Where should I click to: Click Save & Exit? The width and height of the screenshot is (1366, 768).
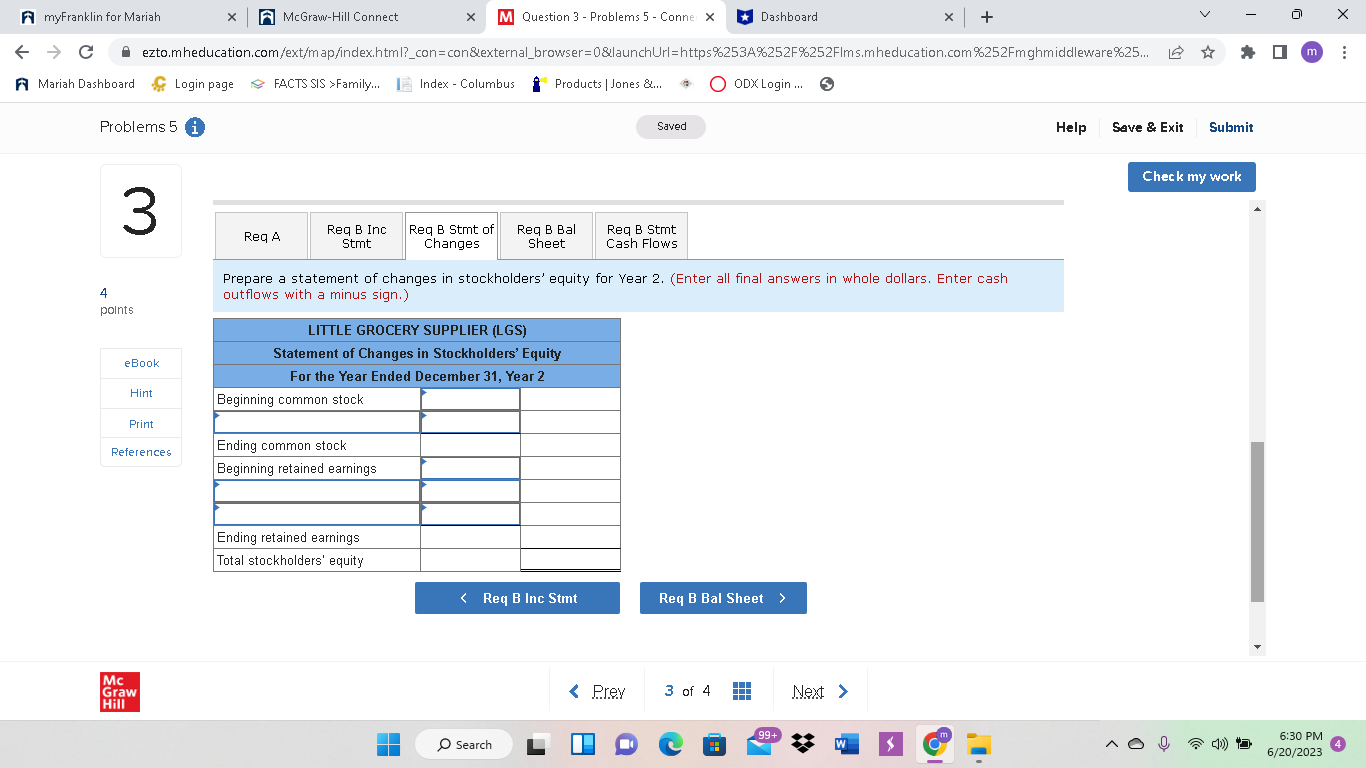[1147, 127]
